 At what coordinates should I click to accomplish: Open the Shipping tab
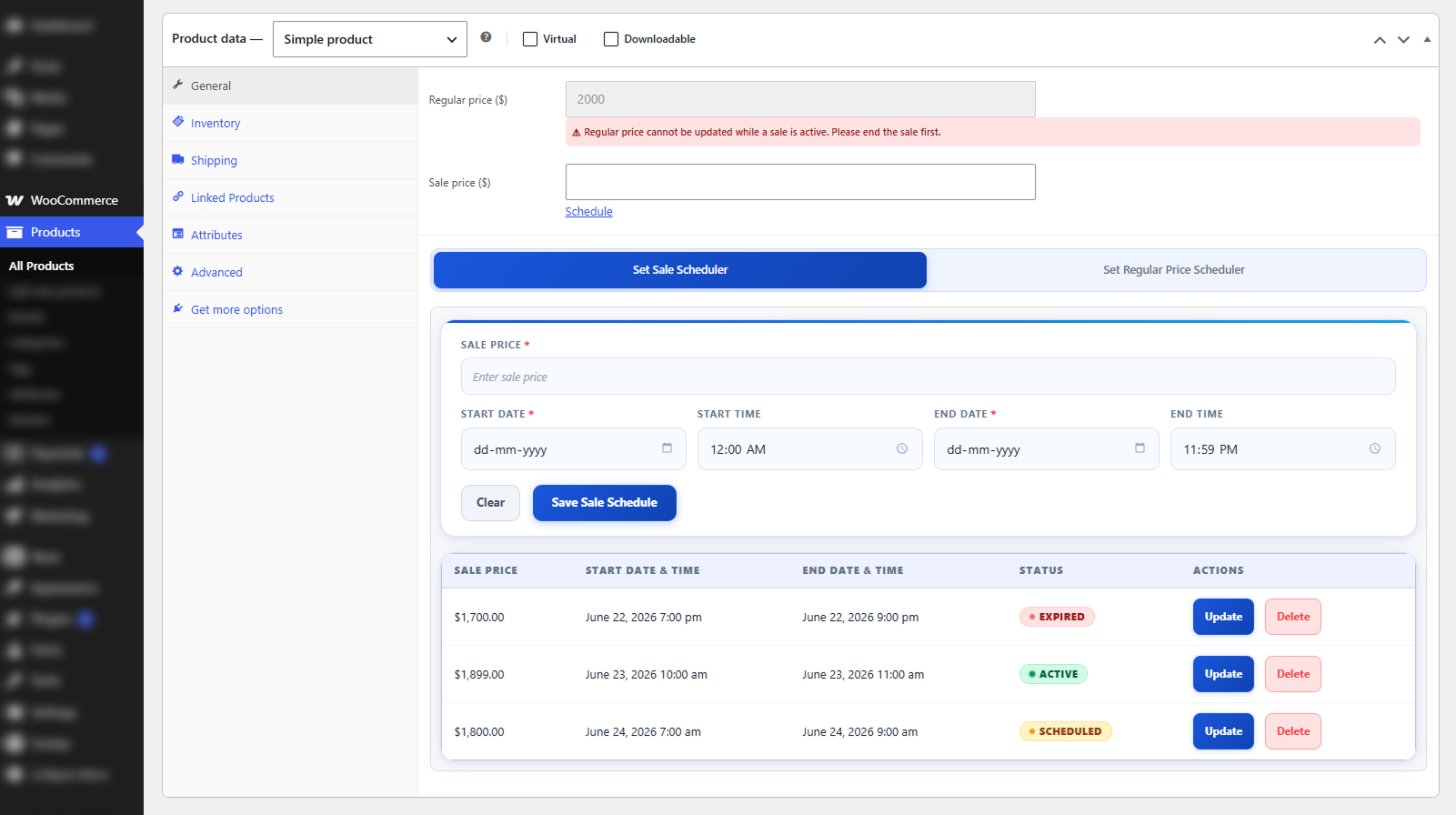pyautogui.click(x=290, y=160)
